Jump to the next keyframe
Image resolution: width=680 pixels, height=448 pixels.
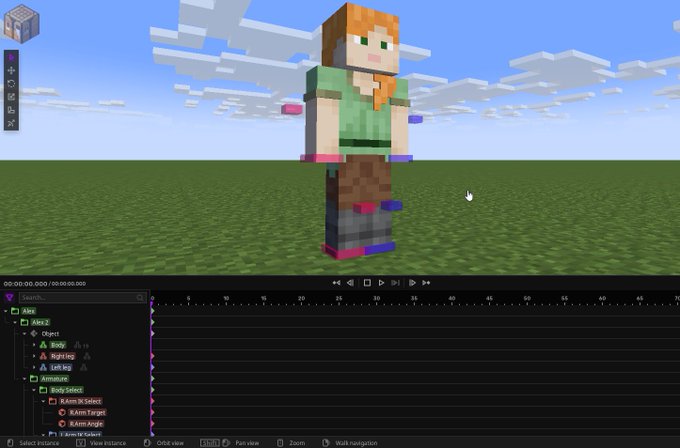(426, 283)
